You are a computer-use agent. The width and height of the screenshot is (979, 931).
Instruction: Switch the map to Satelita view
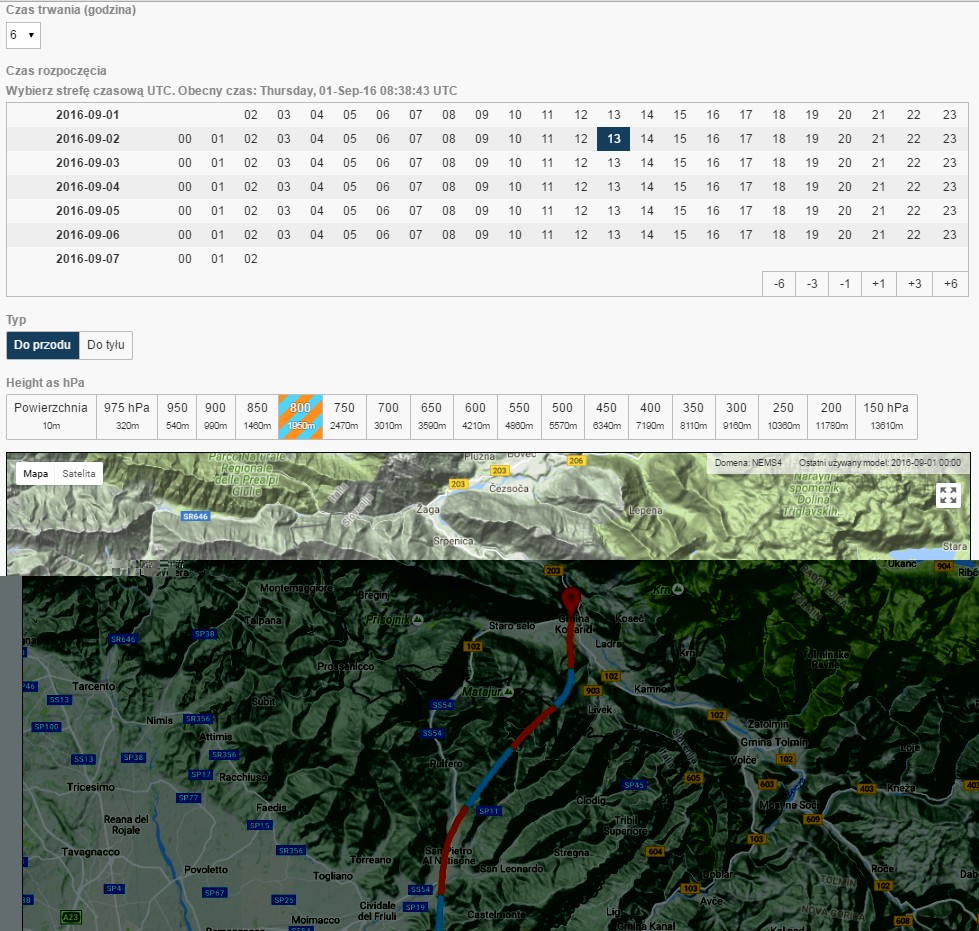coord(80,474)
